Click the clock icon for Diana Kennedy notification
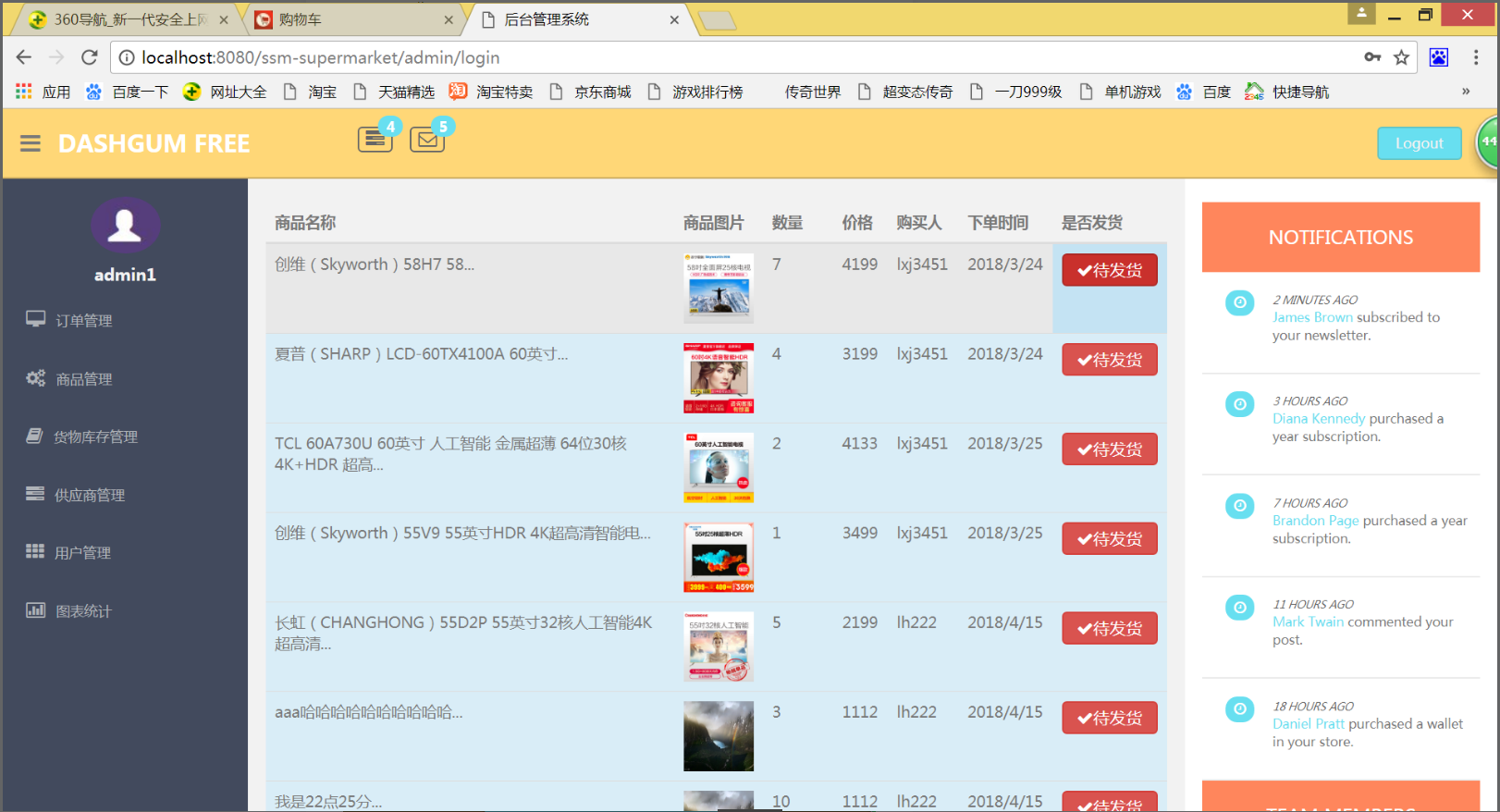The height and width of the screenshot is (812, 1500). tap(1239, 404)
